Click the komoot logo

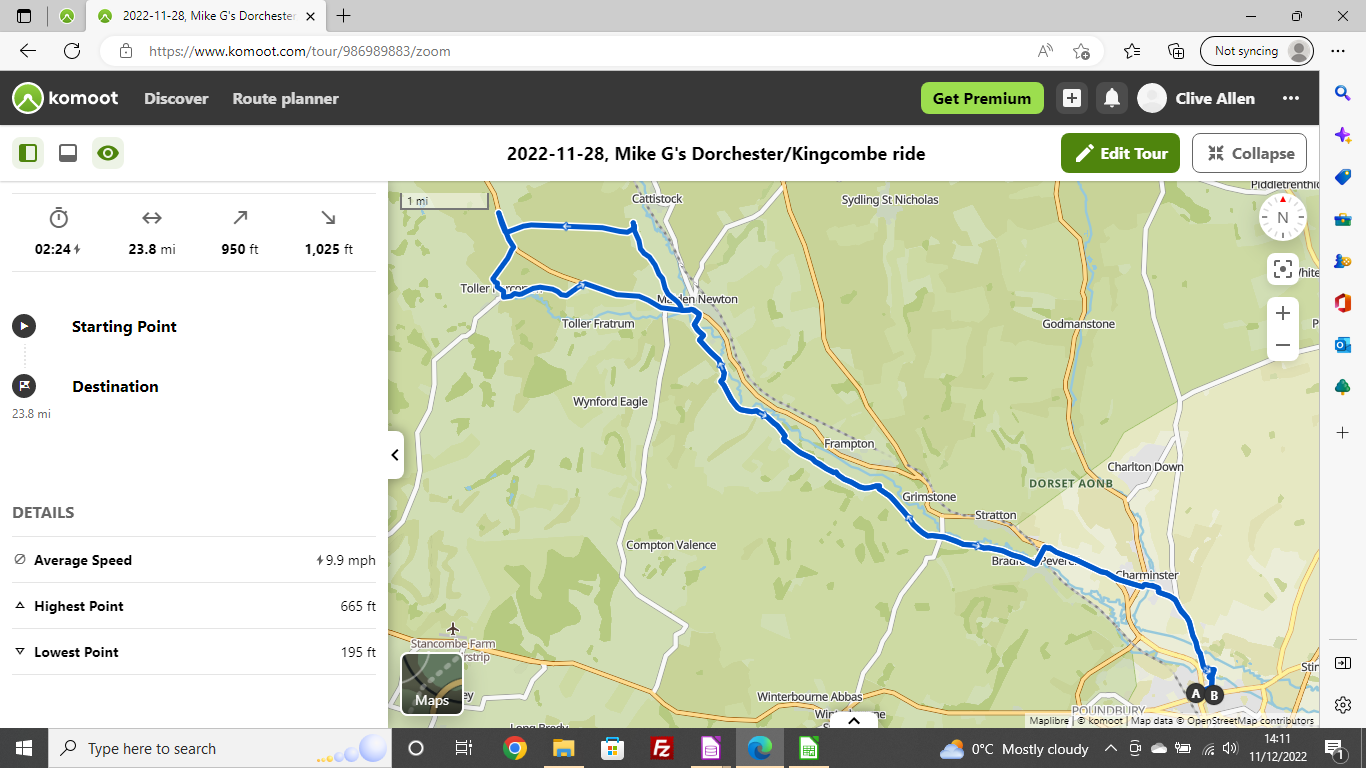click(x=65, y=98)
